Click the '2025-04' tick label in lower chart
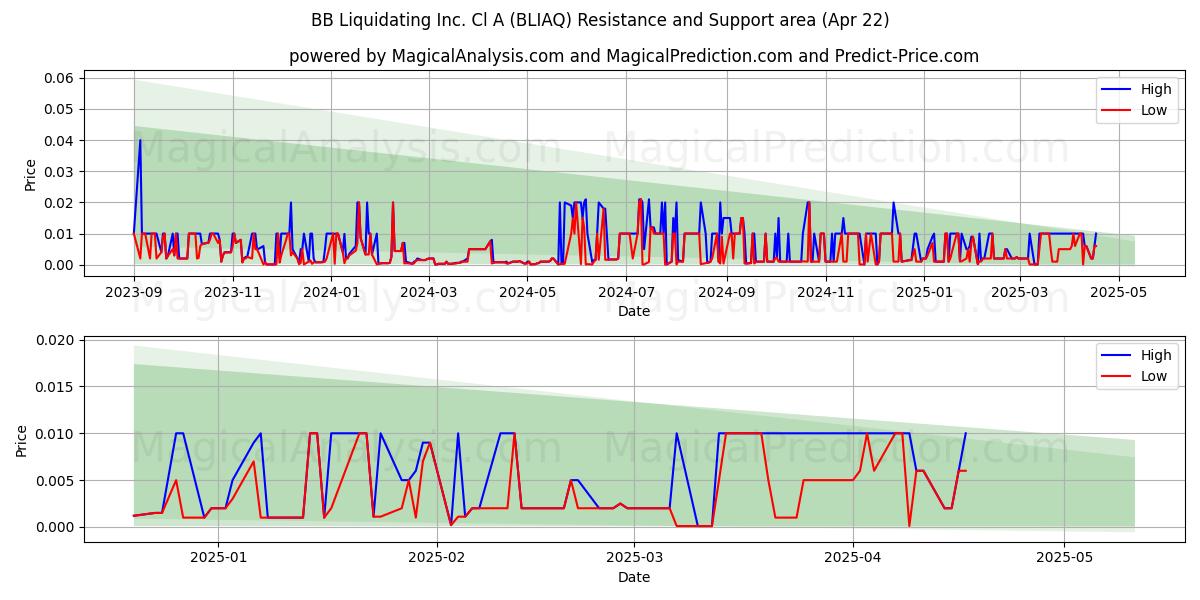 853,558
